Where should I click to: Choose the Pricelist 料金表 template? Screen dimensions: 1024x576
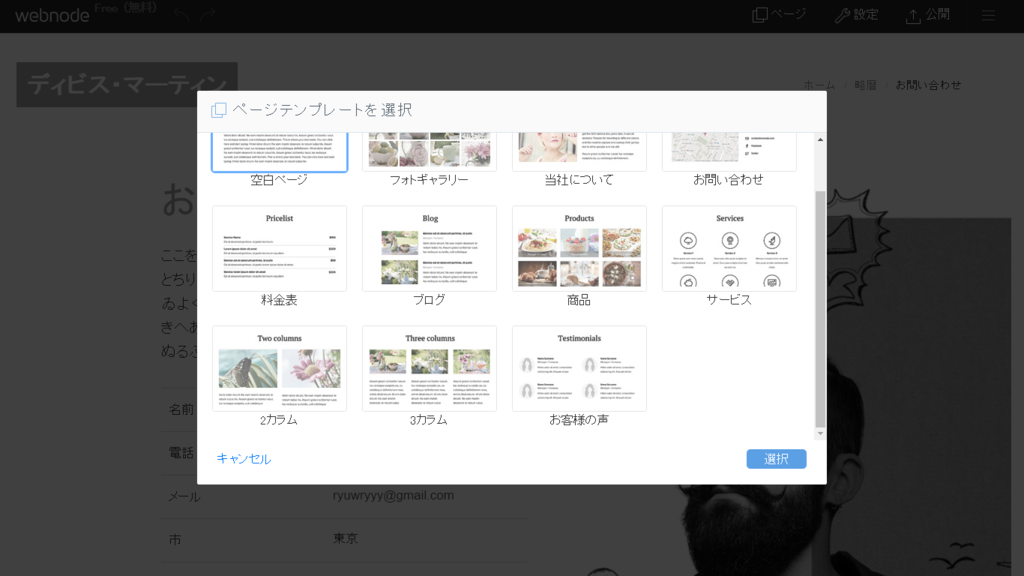click(280, 248)
